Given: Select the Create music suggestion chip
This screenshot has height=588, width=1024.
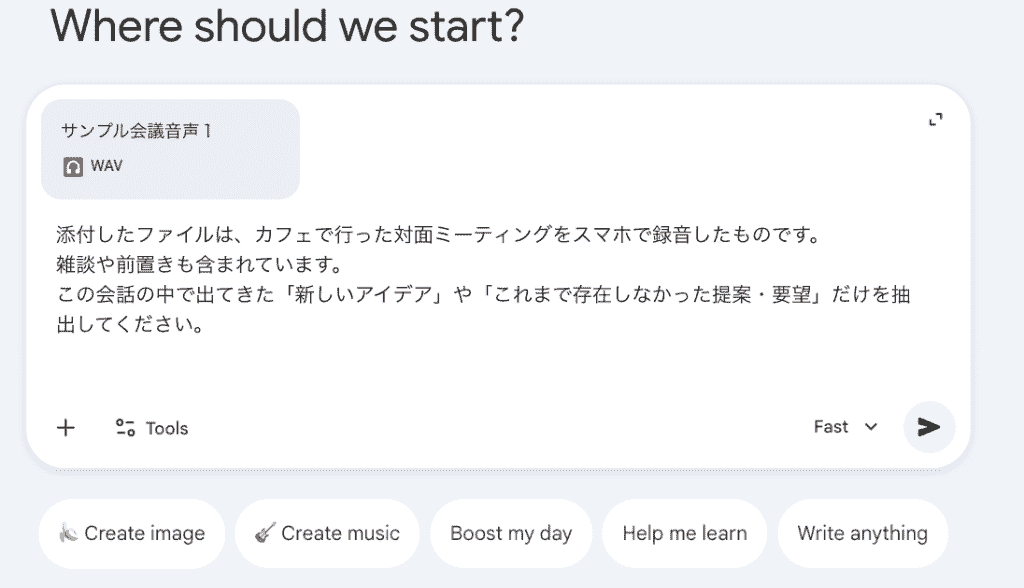Looking at the screenshot, I should click(327, 534).
